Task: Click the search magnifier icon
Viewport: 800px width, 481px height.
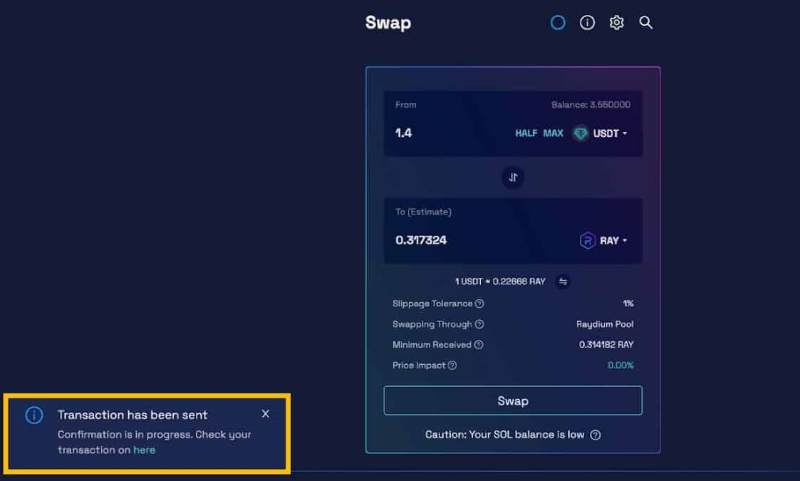Action: click(646, 22)
